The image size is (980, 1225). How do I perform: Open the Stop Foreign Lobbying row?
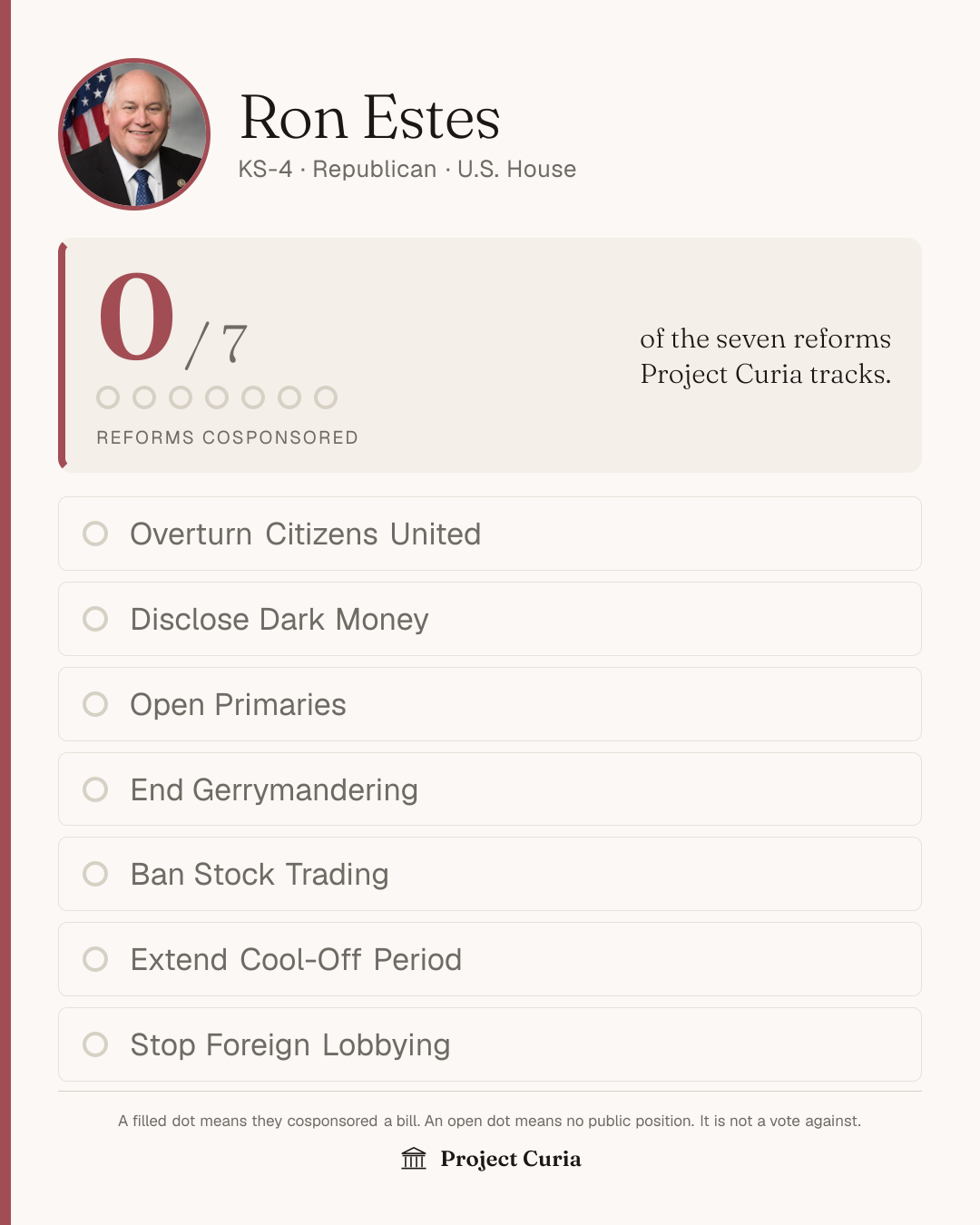(x=490, y=1044)
